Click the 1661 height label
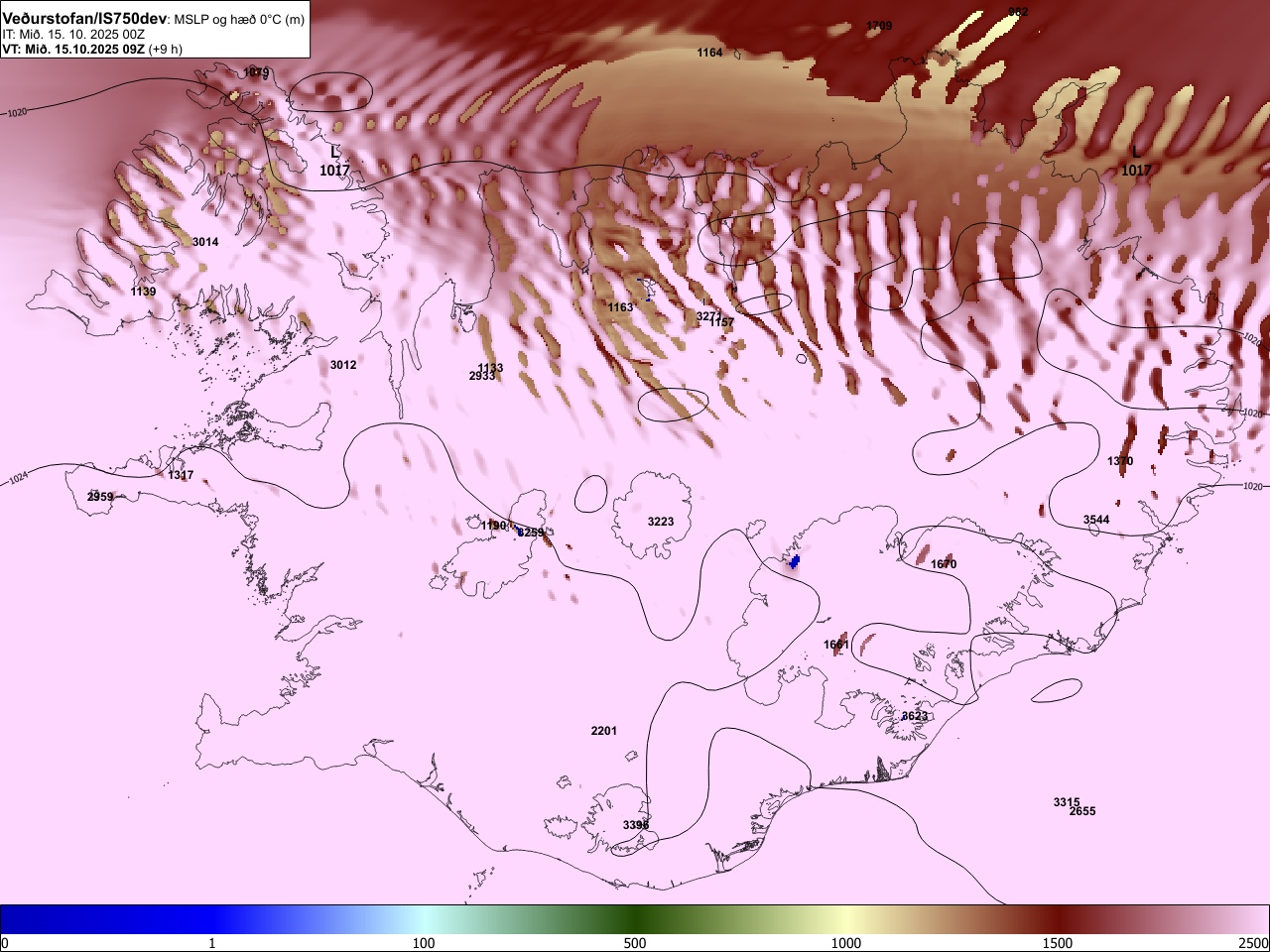The width and height of the screenshot is (1270, 952). [836, 645]
